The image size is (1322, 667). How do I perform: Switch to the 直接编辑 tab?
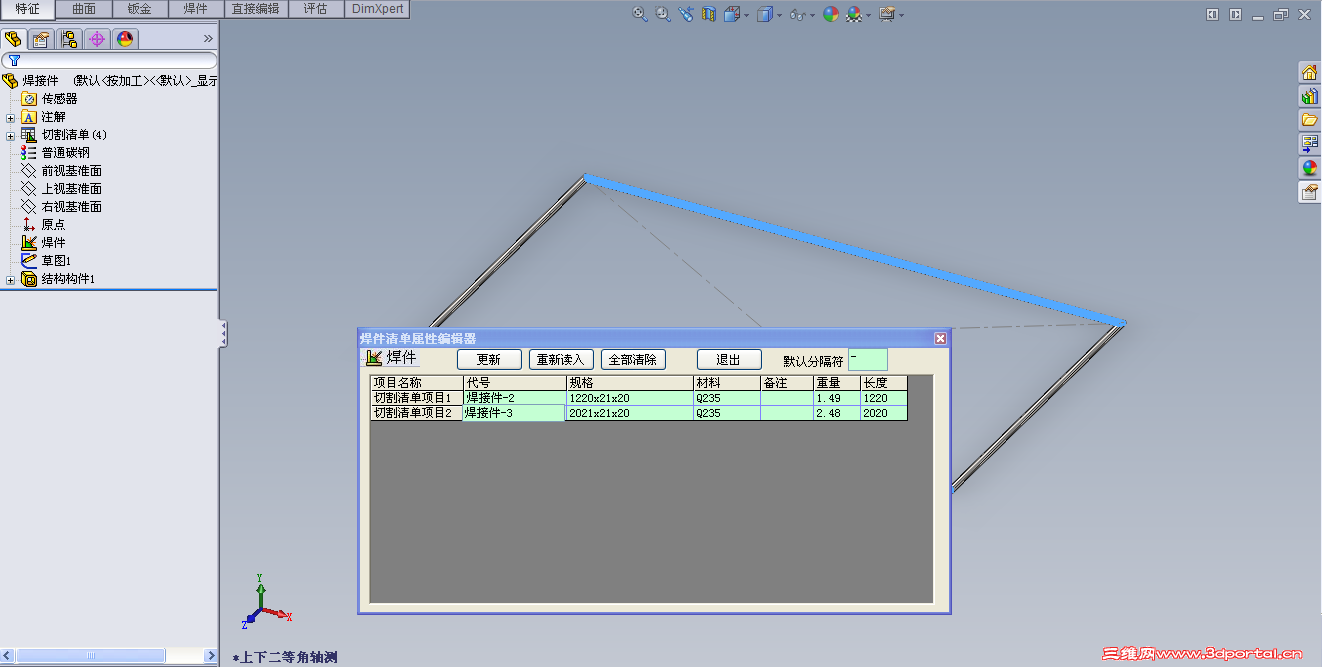click(255, 9)
